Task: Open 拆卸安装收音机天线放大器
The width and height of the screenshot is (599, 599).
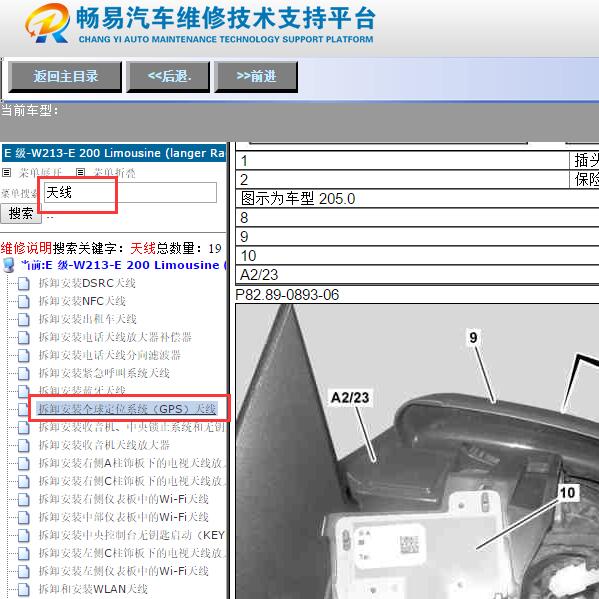Action: [x=104, y=445]
